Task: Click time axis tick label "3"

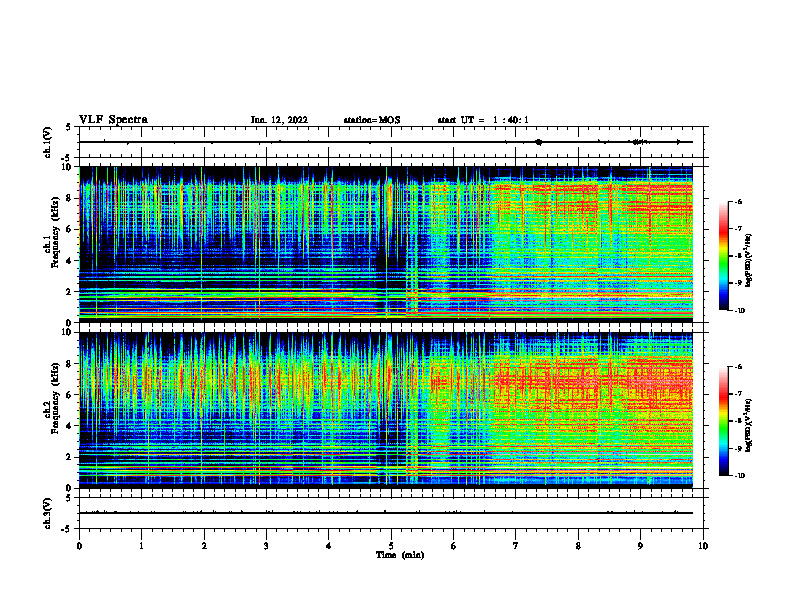Action: pos(266,546)
